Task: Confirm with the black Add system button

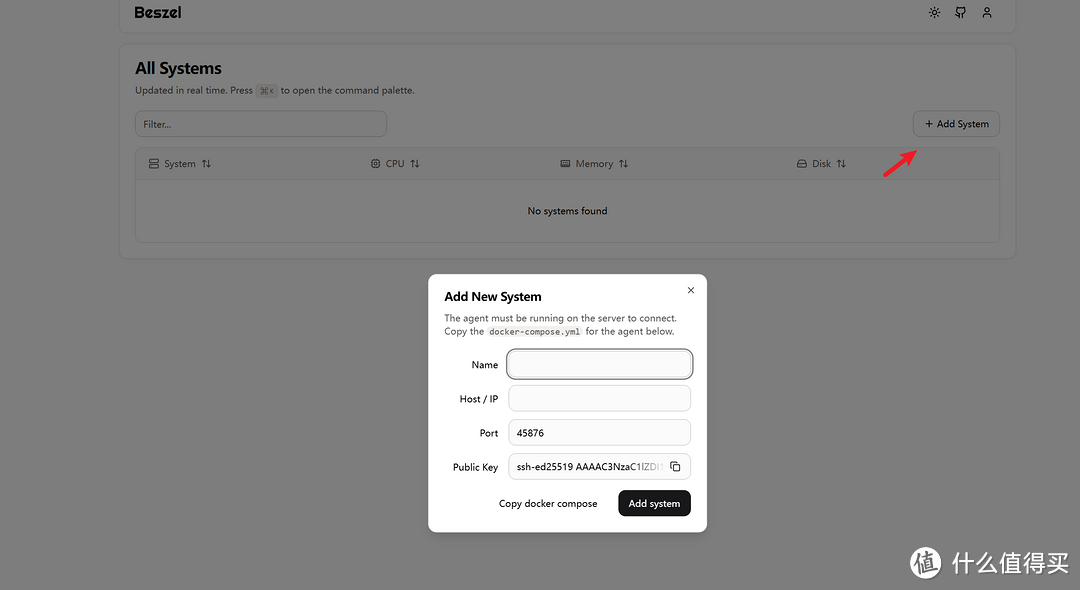Action: point(654,503)
